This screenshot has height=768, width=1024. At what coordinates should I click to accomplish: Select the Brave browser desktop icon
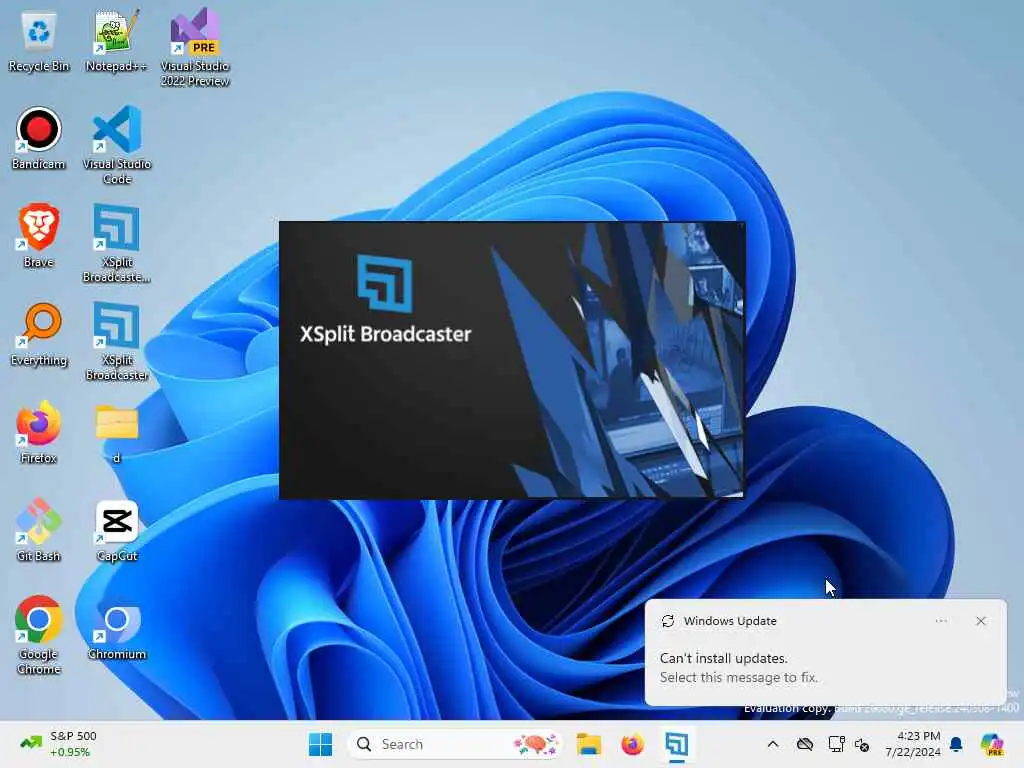(39, 236)
